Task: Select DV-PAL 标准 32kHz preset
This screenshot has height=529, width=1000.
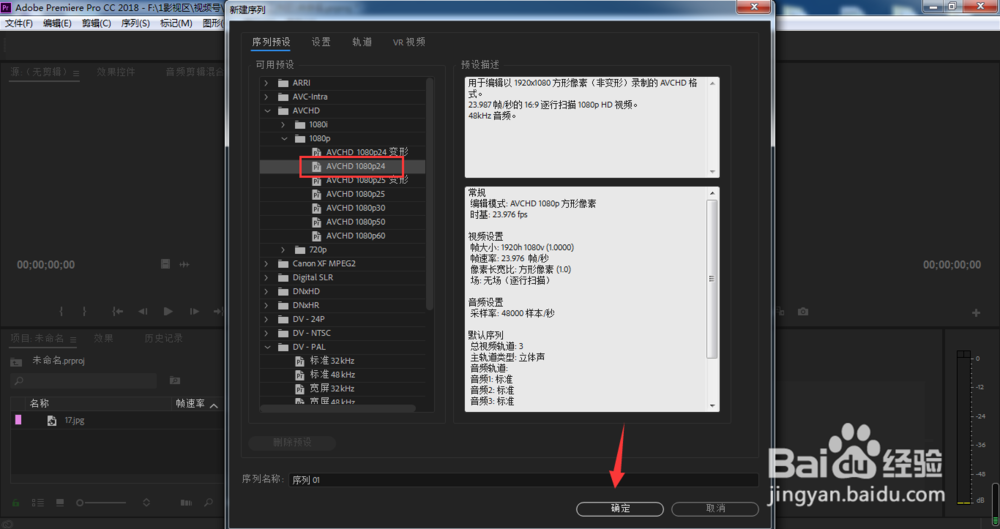Action: [332, 361]
